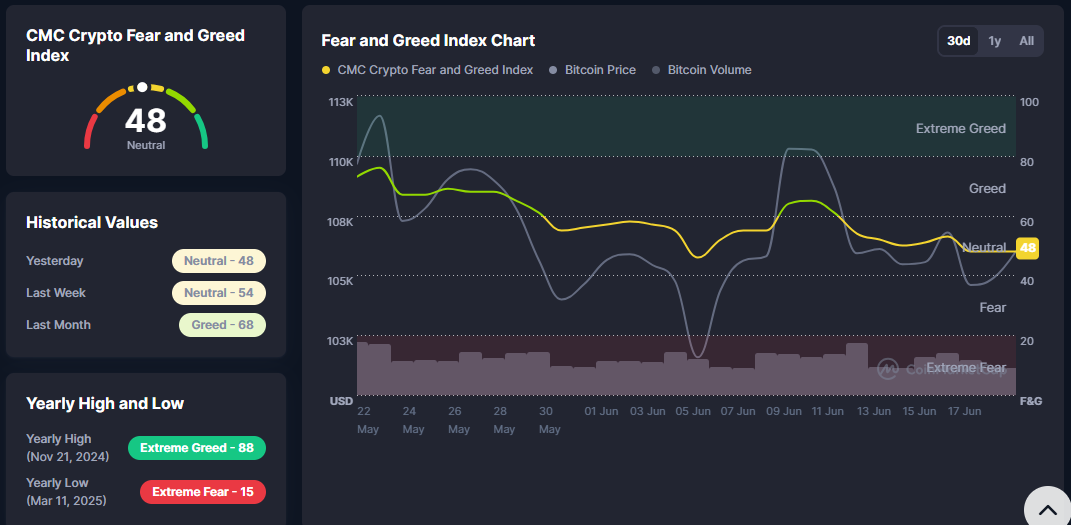Switch chart to 30d range
The height and width of the screenshot is (525, 1071).
[x=958, y=41]
